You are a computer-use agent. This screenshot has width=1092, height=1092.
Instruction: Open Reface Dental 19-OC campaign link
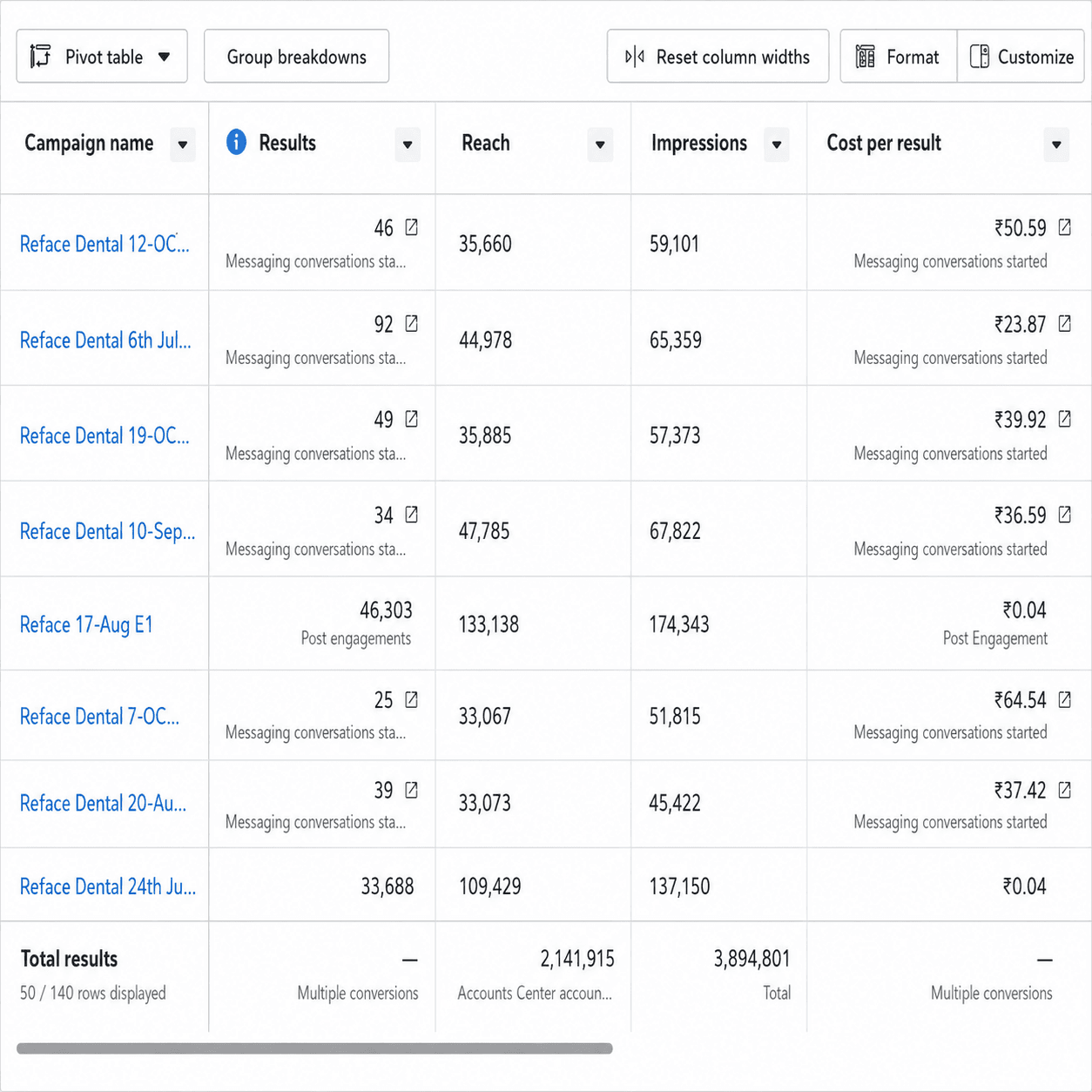click(104, 435)
